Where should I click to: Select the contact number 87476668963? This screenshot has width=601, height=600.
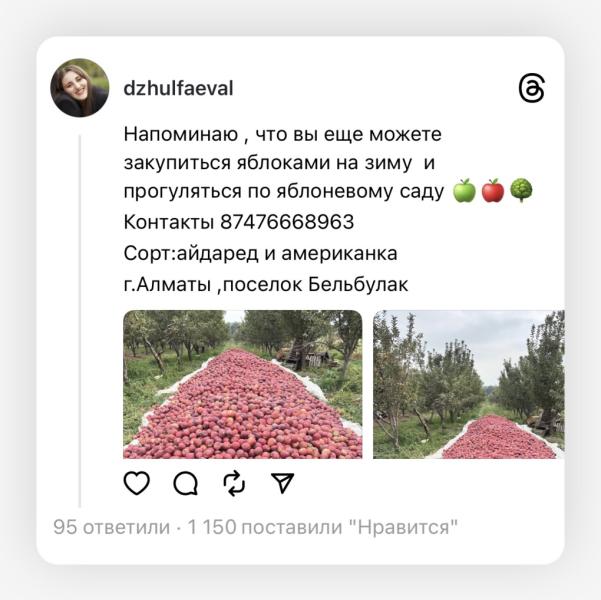(287, 222)
